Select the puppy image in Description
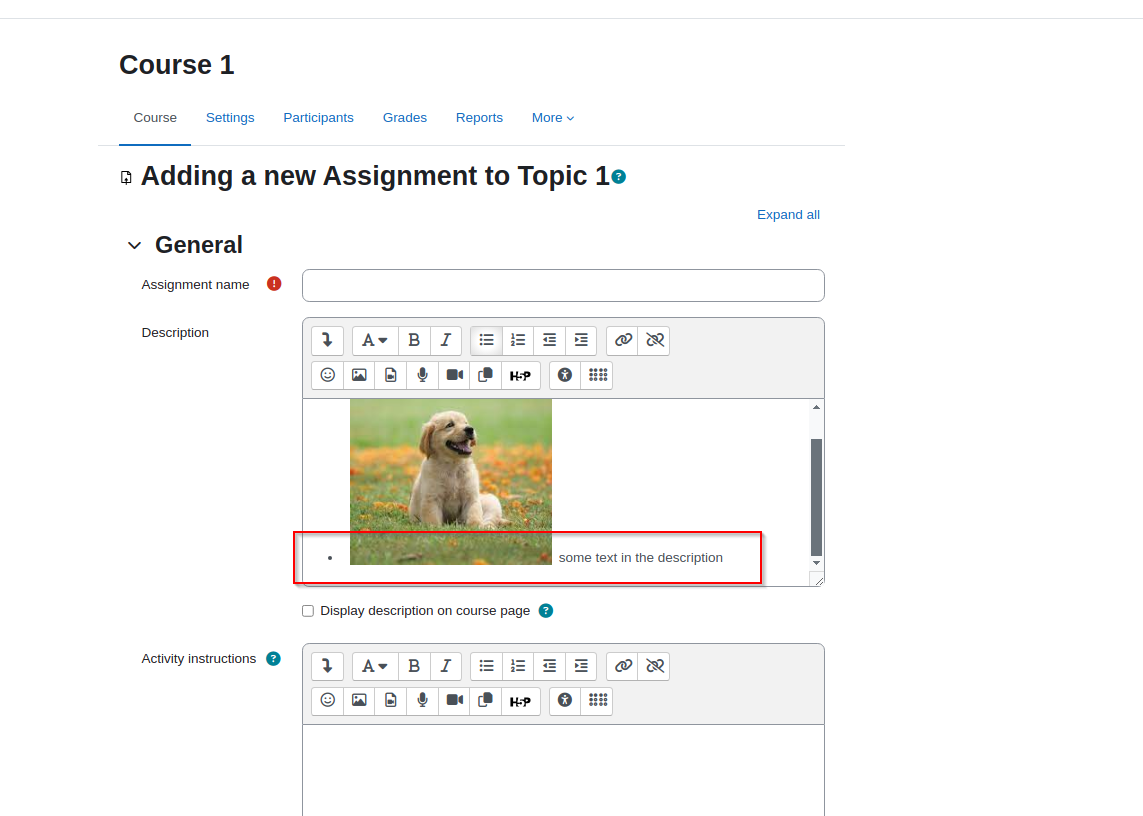Image resolution: width=1143 pixels, height=816 pixels. click(450, 481)
